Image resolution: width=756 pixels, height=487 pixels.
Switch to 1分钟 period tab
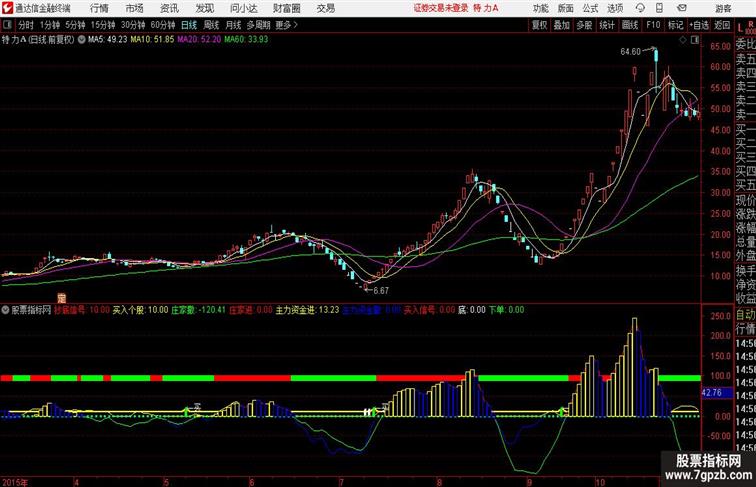(x=50, y=25)
